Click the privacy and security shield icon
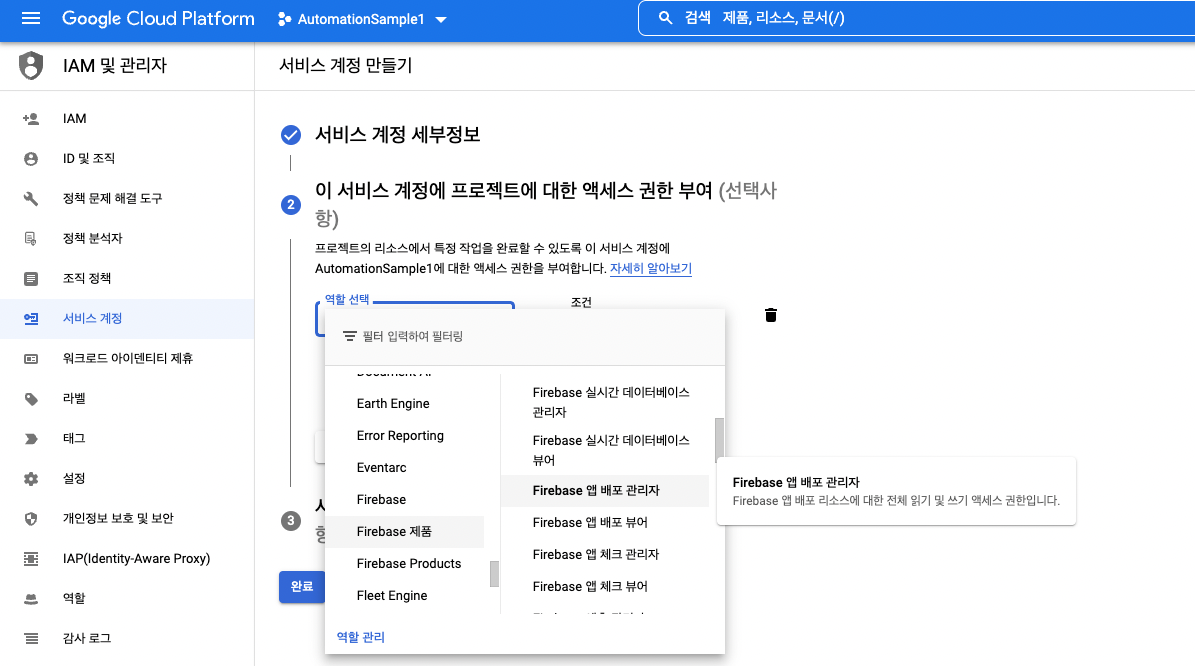The image size is (1195, 666). tap(30, 519)
